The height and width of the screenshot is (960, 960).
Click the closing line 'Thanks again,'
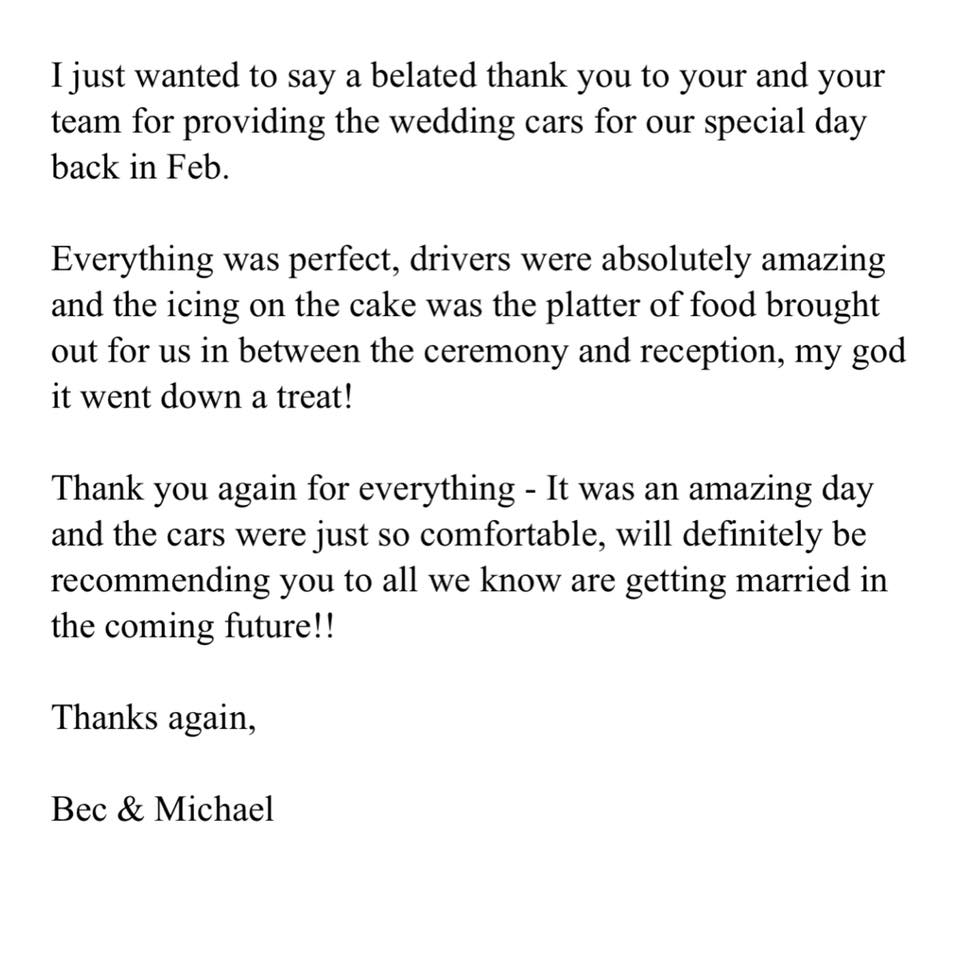pyautogui.click(x=154, y=719)
